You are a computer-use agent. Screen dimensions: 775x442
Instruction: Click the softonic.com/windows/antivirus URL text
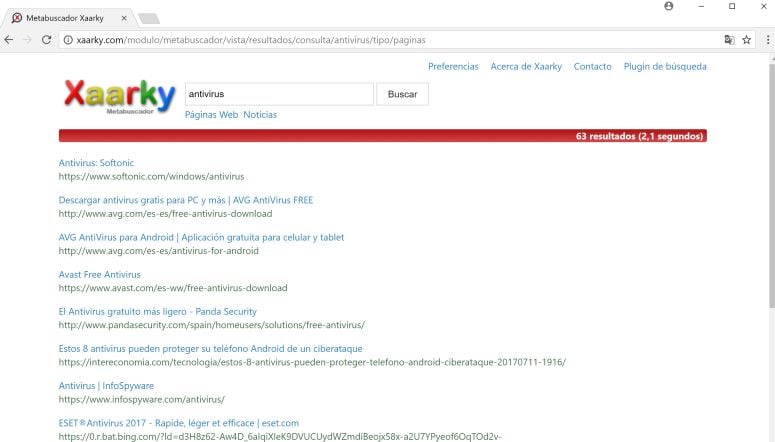[151, 177]
